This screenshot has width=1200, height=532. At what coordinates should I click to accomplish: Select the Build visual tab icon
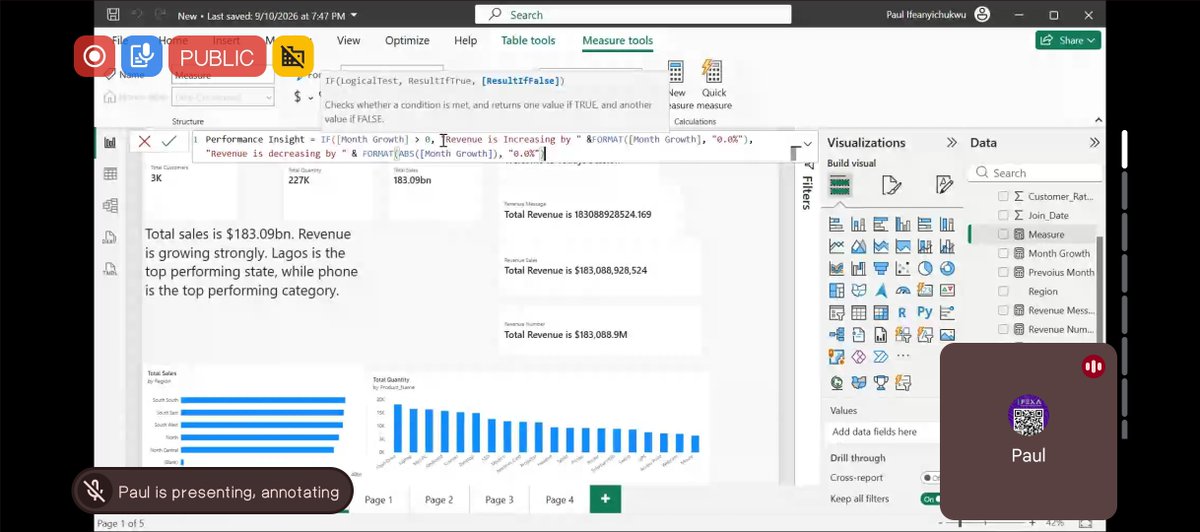pyautogui.click(x=840, y=185)
